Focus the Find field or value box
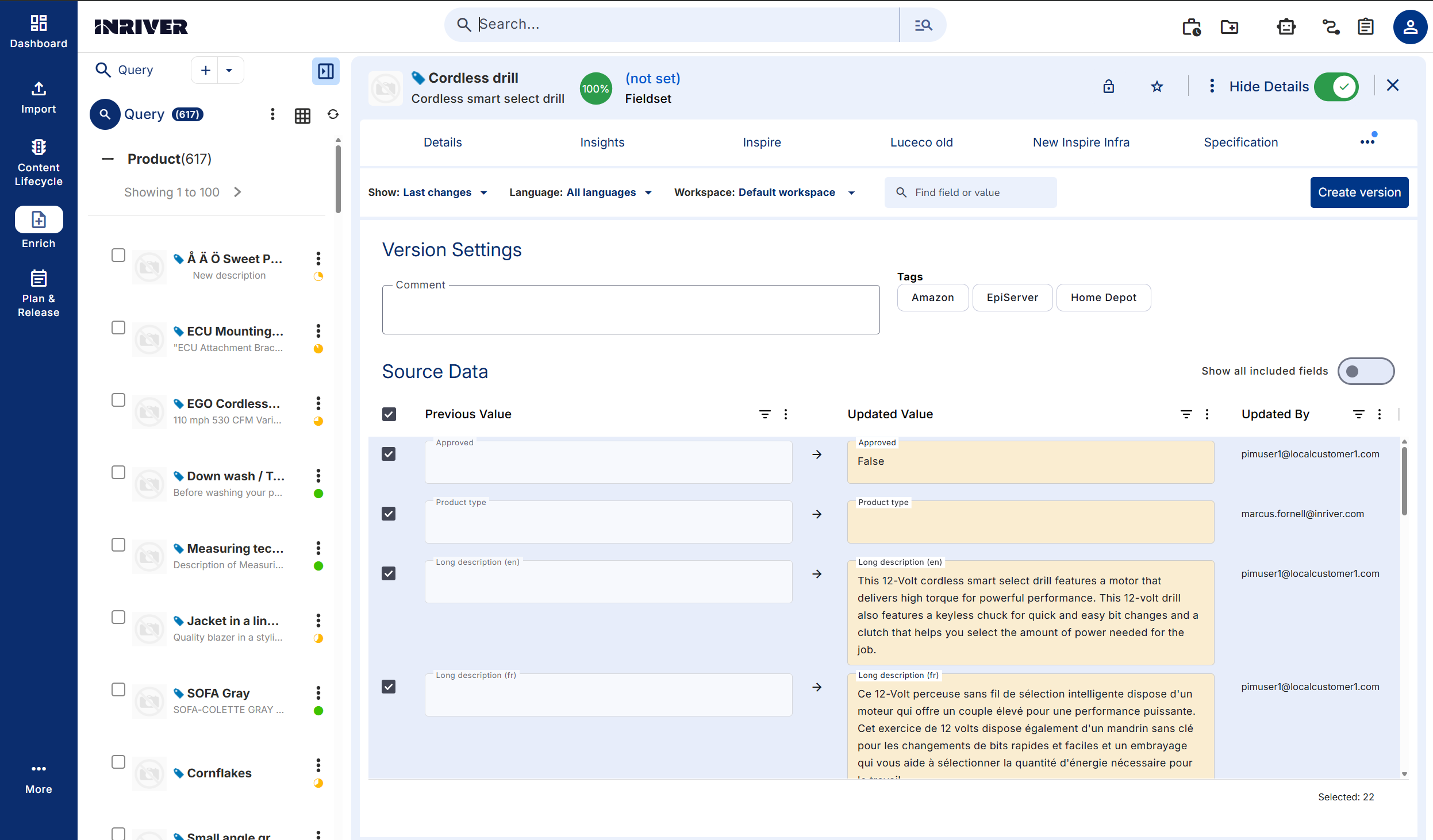1433x840 pixels. (x=970, y=192)
